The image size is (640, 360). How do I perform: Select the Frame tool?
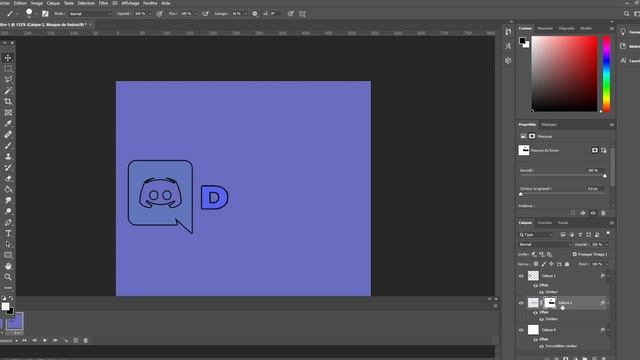pos(8,113)
